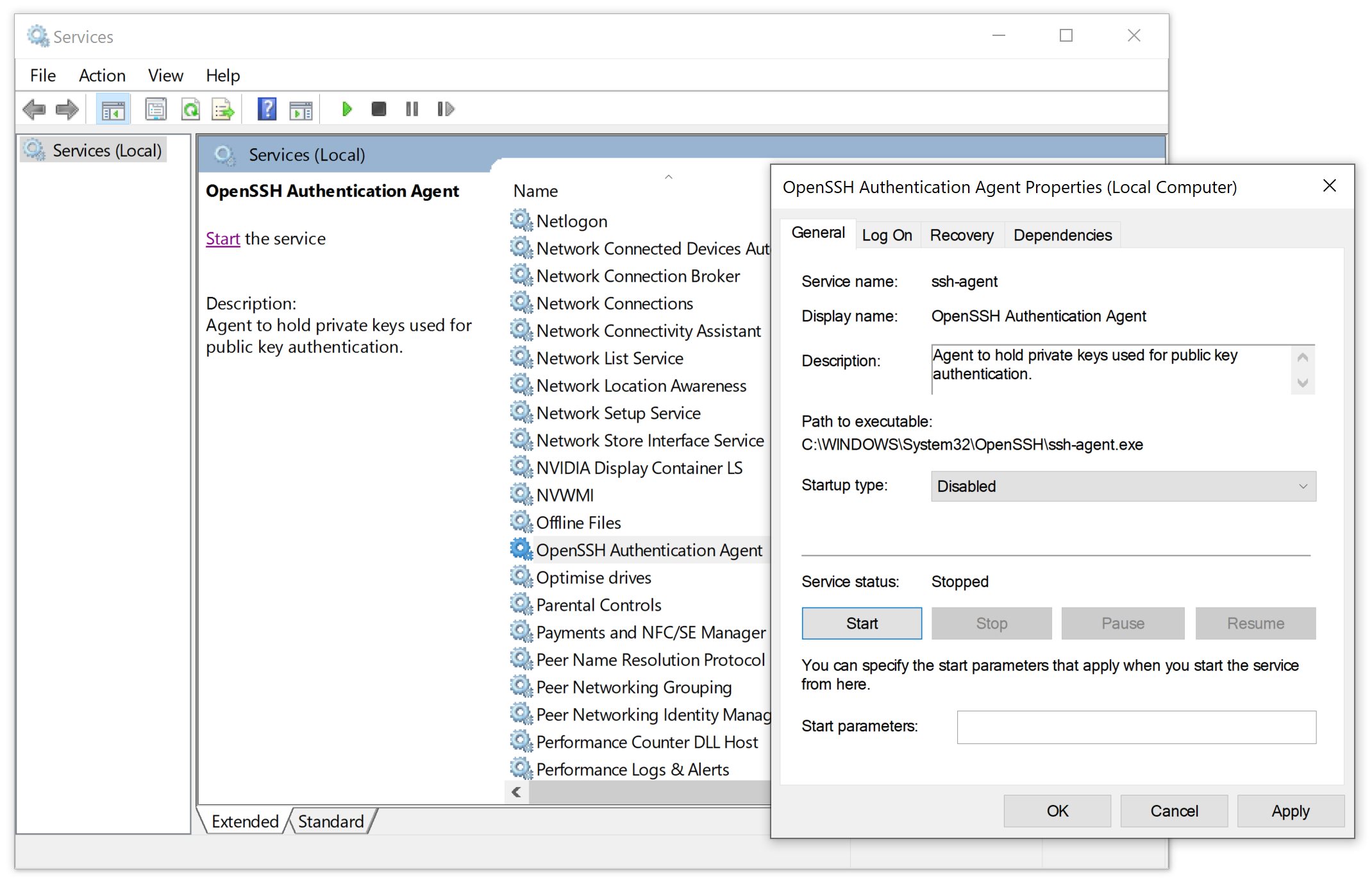This screenshot has width=1372, height=882.
Task: Select Peer Networking Grouping service name
Action: click(x=634, y=688)
